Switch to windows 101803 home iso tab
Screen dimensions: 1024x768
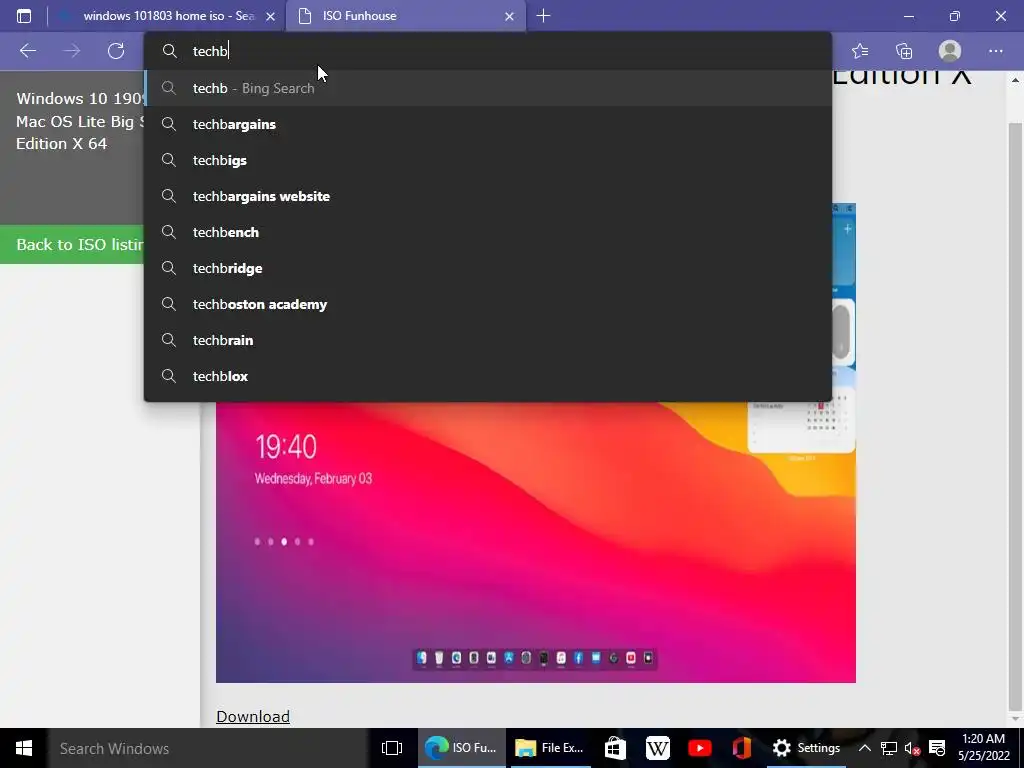tap(168, 16)
